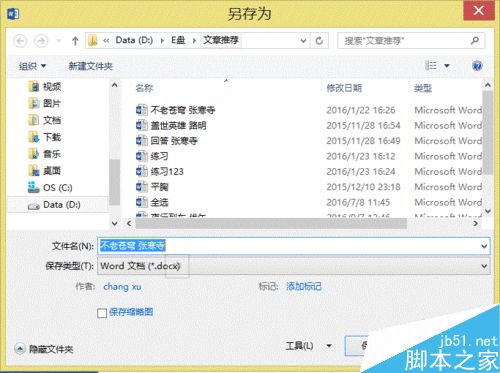Click Word icon beside 练习123
The height and width of the screenshot is (373, 500).
click(x=141, y=171)
